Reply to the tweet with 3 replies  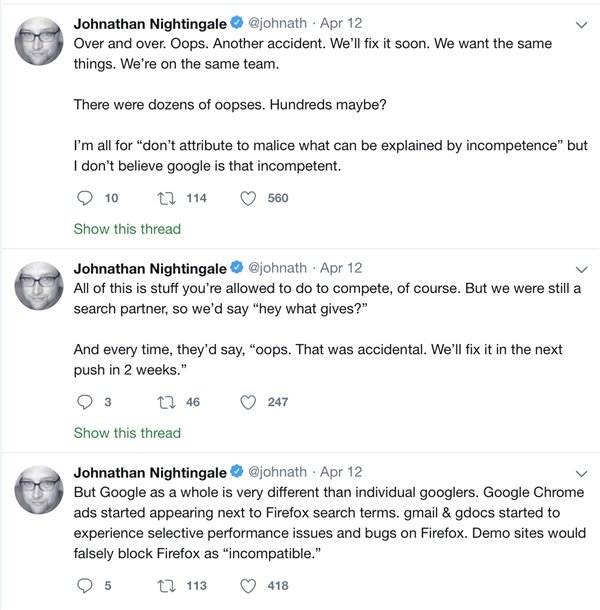[84, 402]
